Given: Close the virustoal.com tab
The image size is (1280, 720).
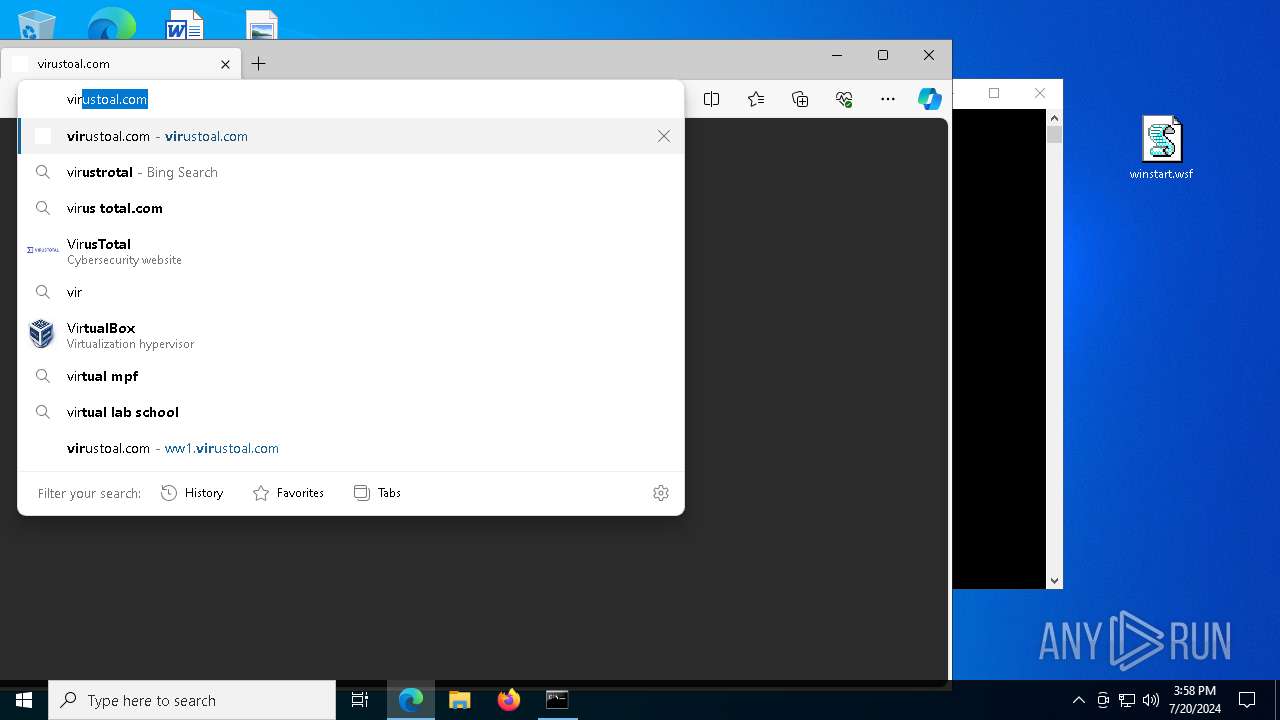Looking at the screenshot, I should [225, 64].
